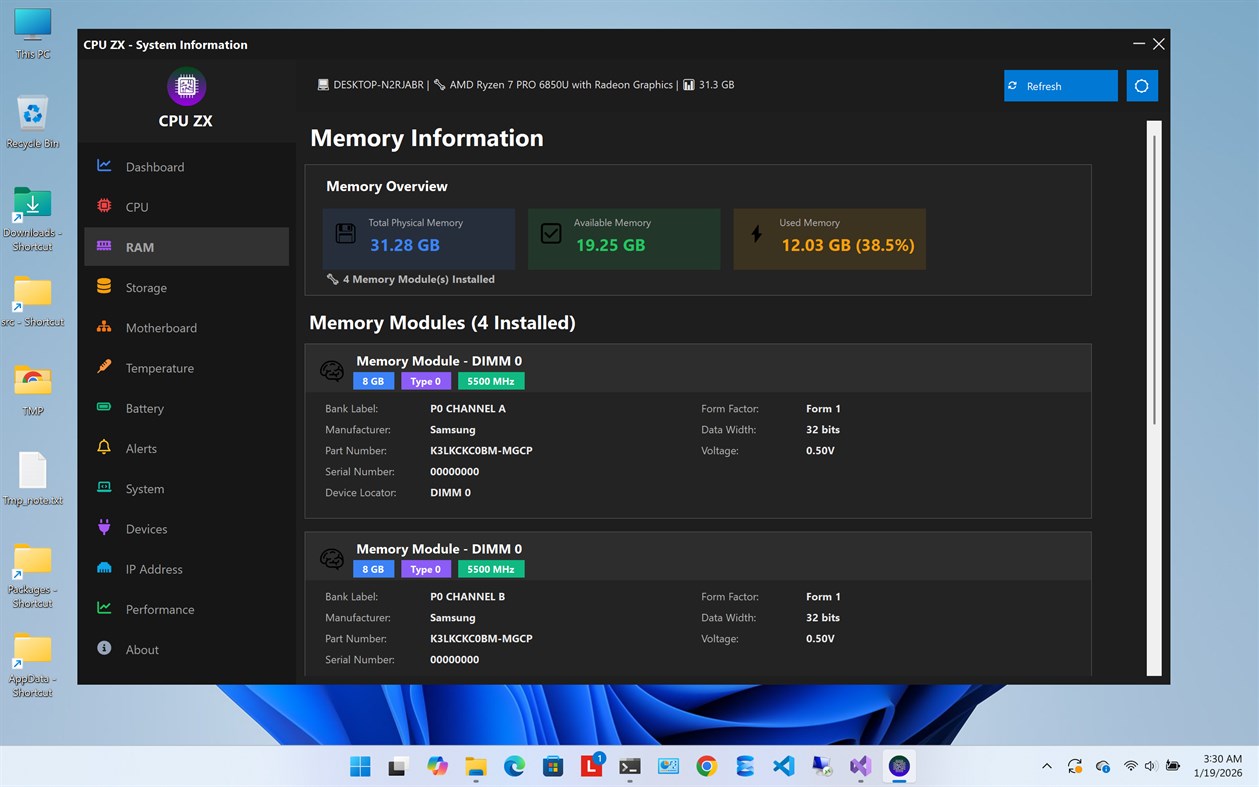Open the Performance sidebar item
Viewport: 1259px width, 787px height.
[186, 609]
